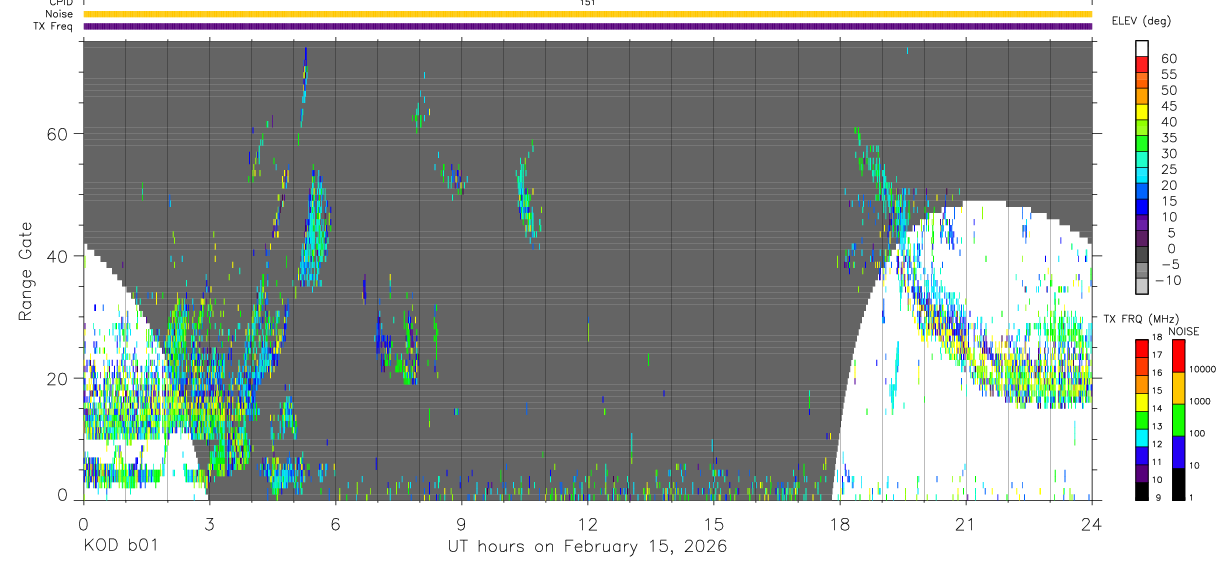Click the 18 tick label on the UT hours axis

840,523
